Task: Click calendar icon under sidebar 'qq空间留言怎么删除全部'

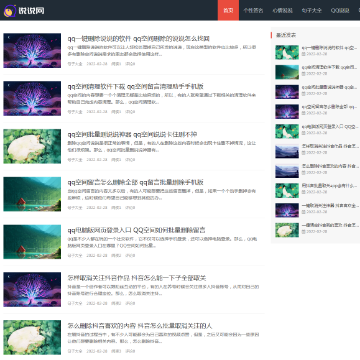Action: click(x=304, y=113)
